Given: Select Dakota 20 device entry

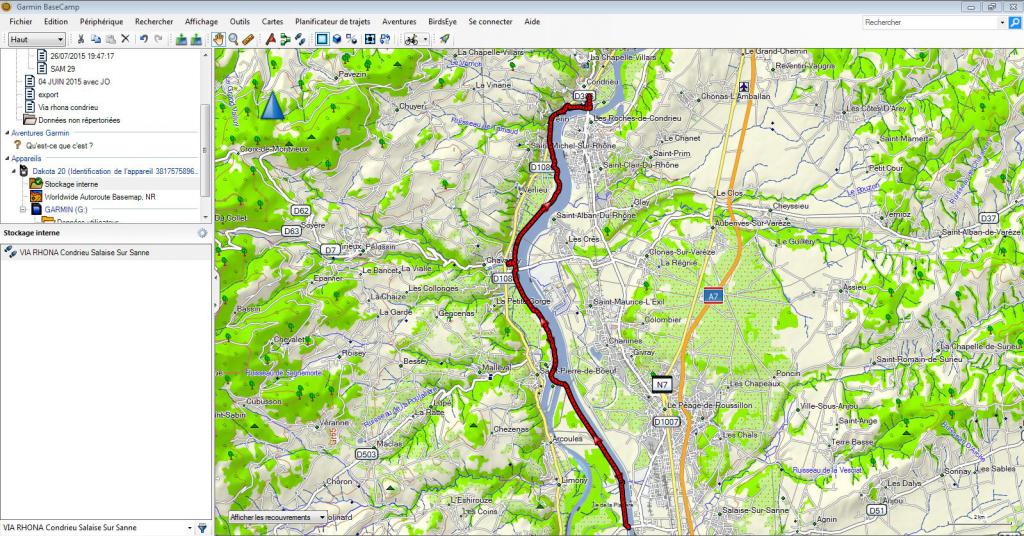Looking at the screenshot, I should (x=115, y=171).
